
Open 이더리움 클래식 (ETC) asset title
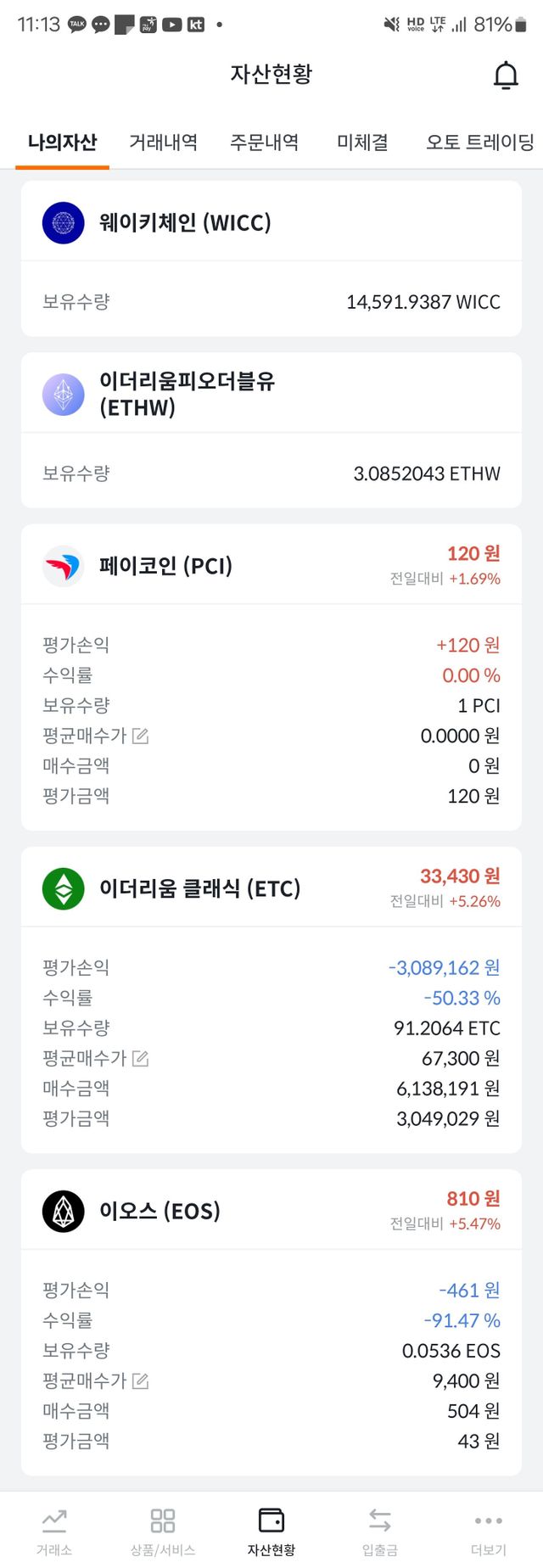coord(199,888)
